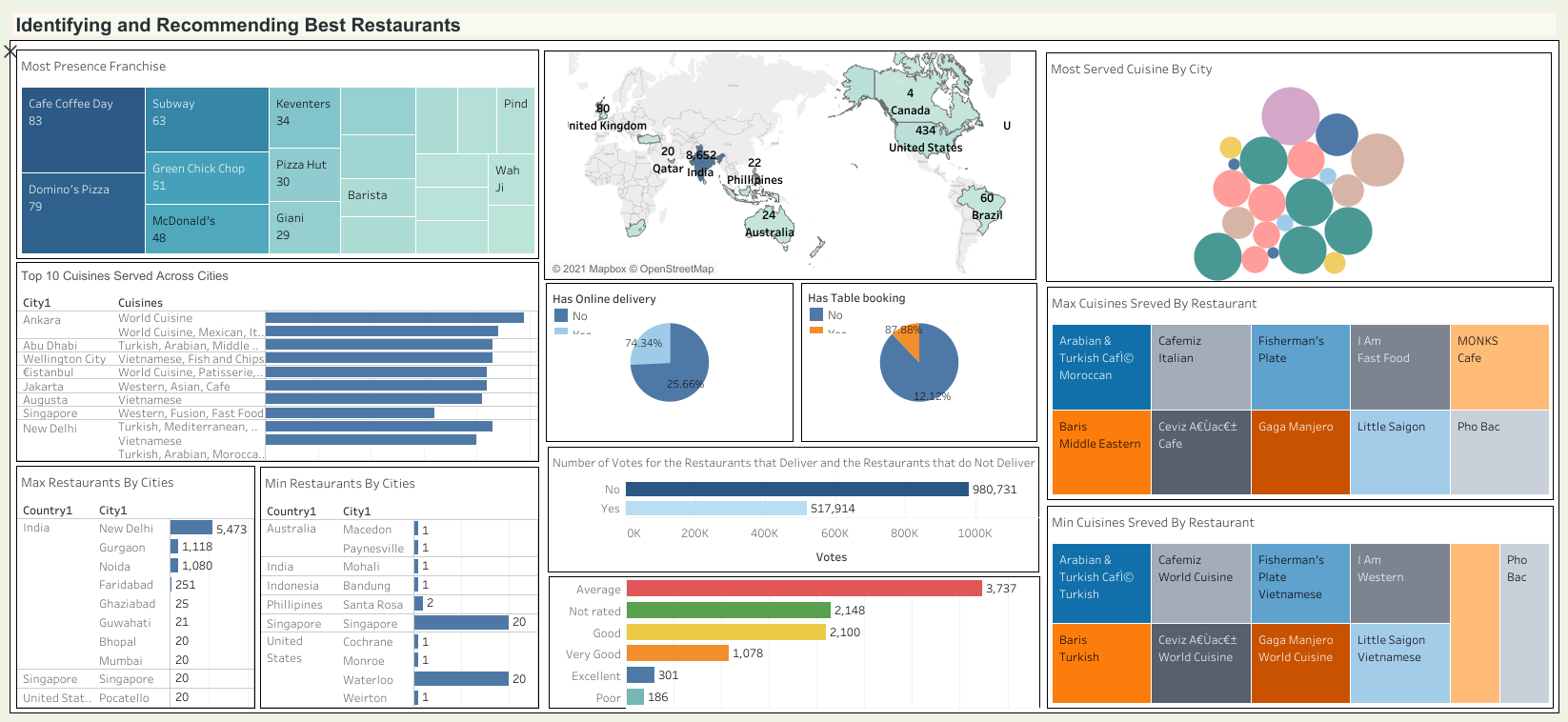Select the large tan bubble in cuisine chart

[x=1377, y=159]
